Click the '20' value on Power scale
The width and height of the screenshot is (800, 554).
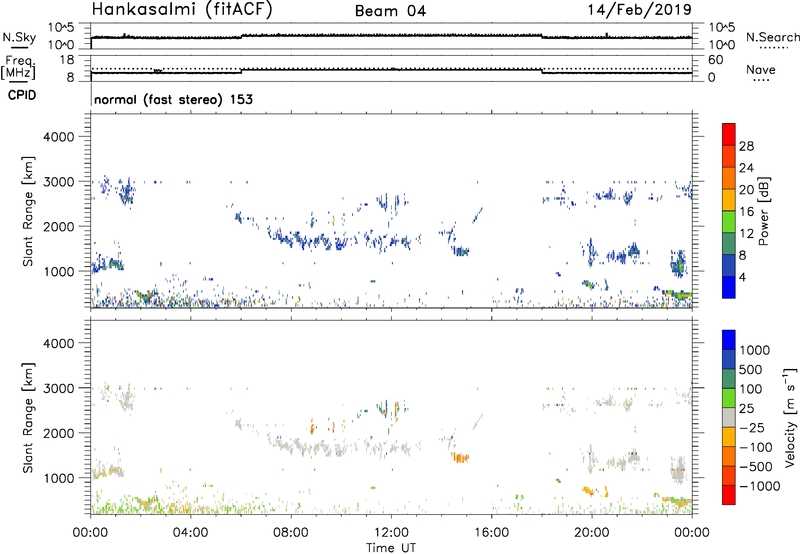[746, 190]
